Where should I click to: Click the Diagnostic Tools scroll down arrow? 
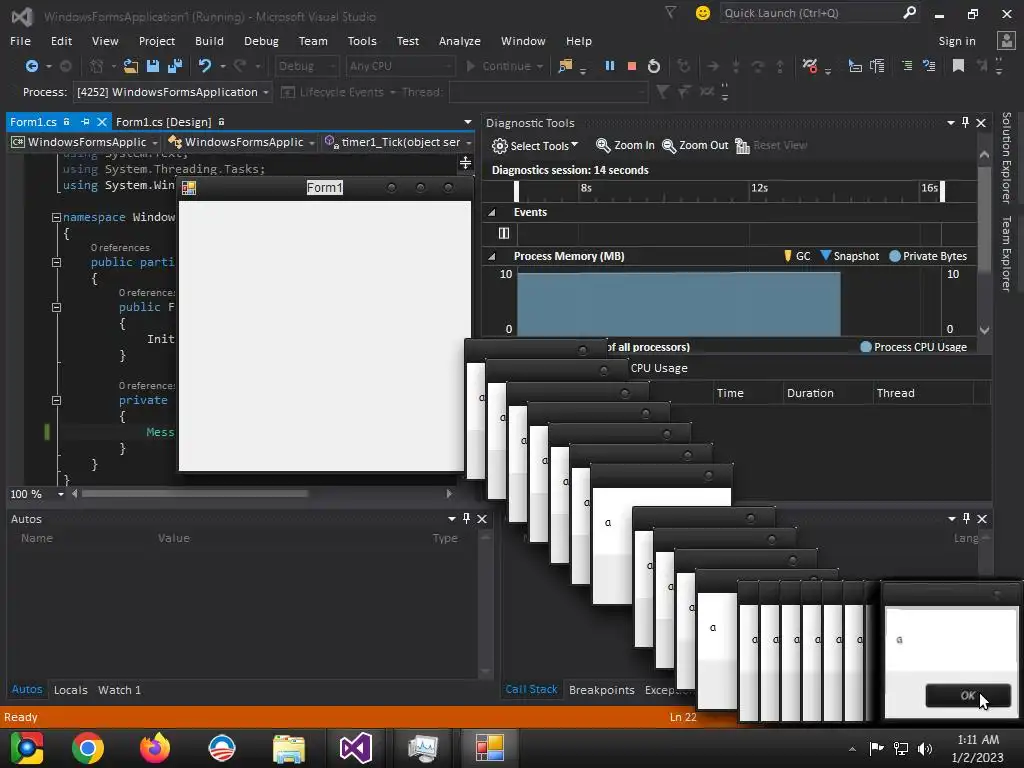(x=984, y=330)
